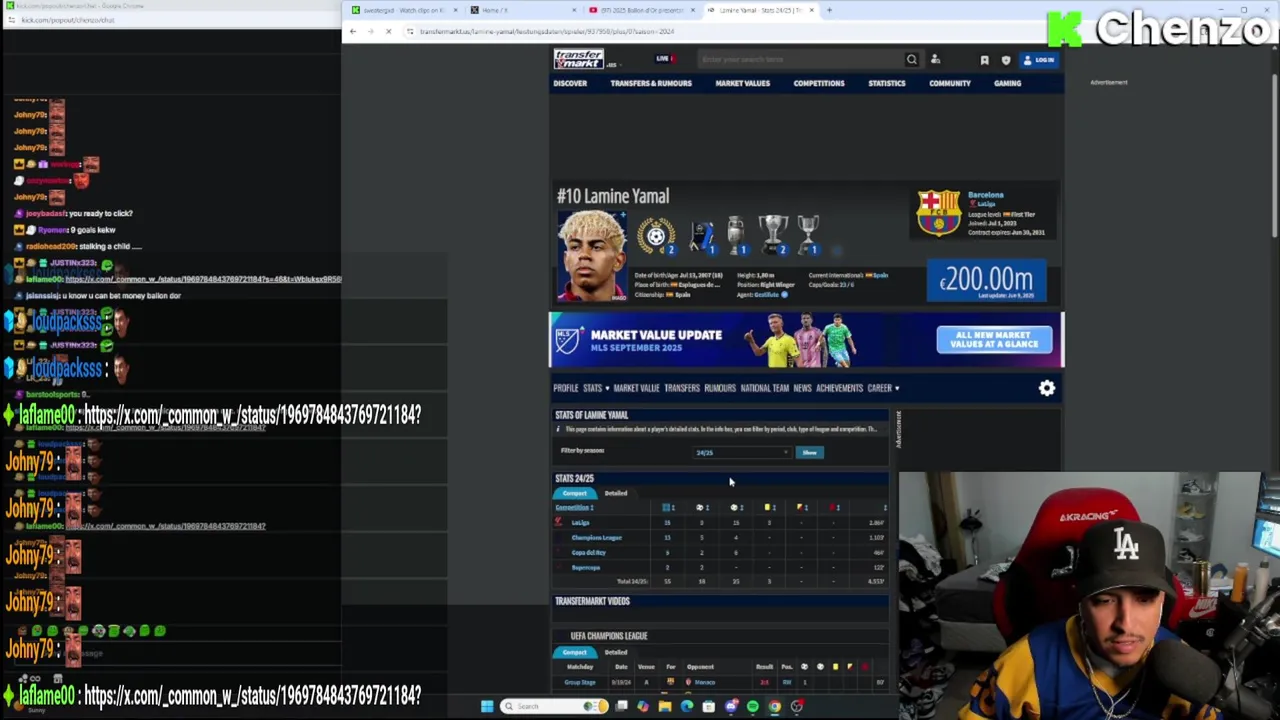
Task: Open OBS Studio from taskbar
Action: point(796,706)
